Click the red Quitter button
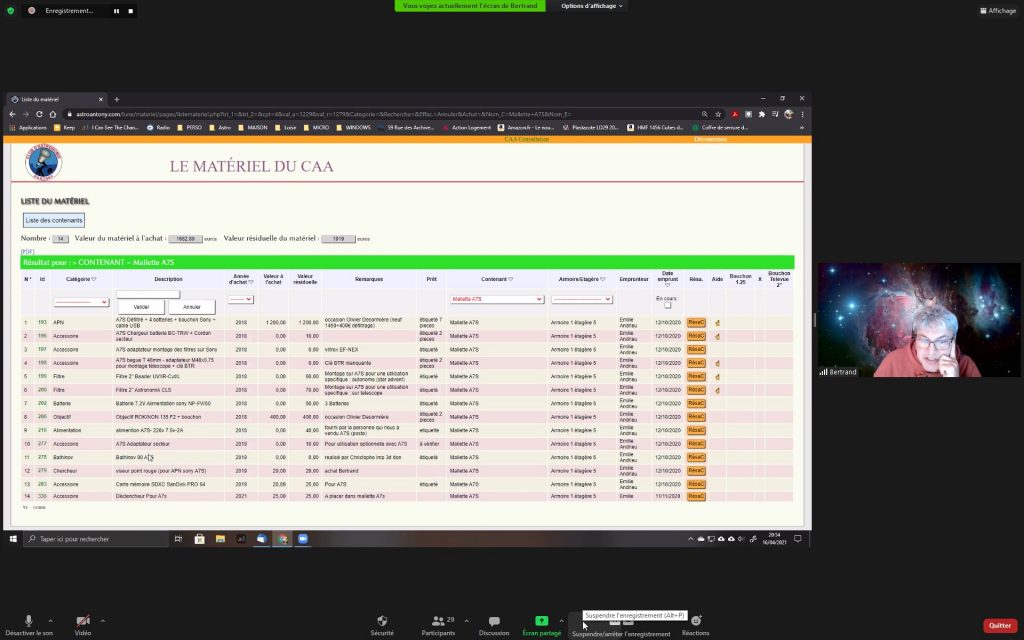1024x640 pixels. pyautogui.click(x=1000, y=625)
